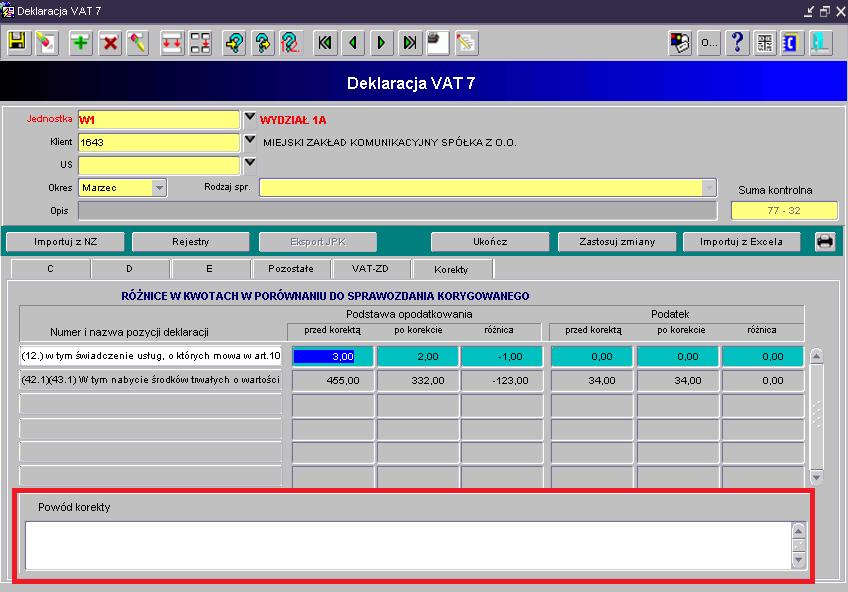
Task: Open the VAT-ZD tab
Action: pyautogui.click(x=370, y=269)
